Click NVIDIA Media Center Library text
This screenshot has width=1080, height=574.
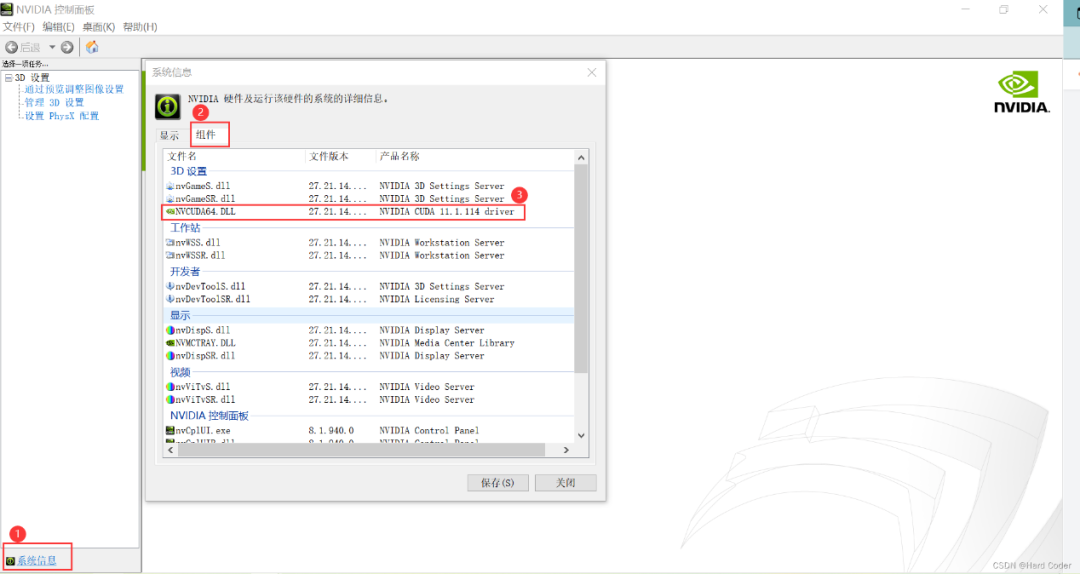pos(446,342)
